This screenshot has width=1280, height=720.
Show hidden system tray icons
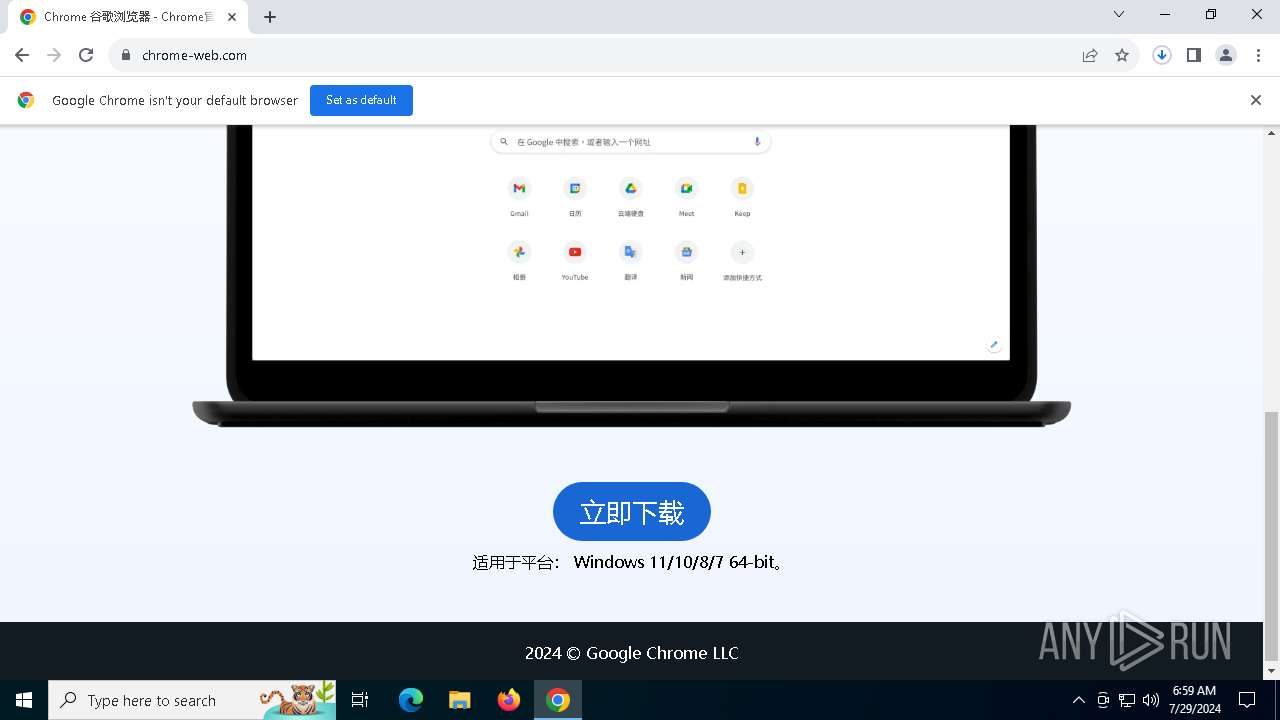[1078, 700]
